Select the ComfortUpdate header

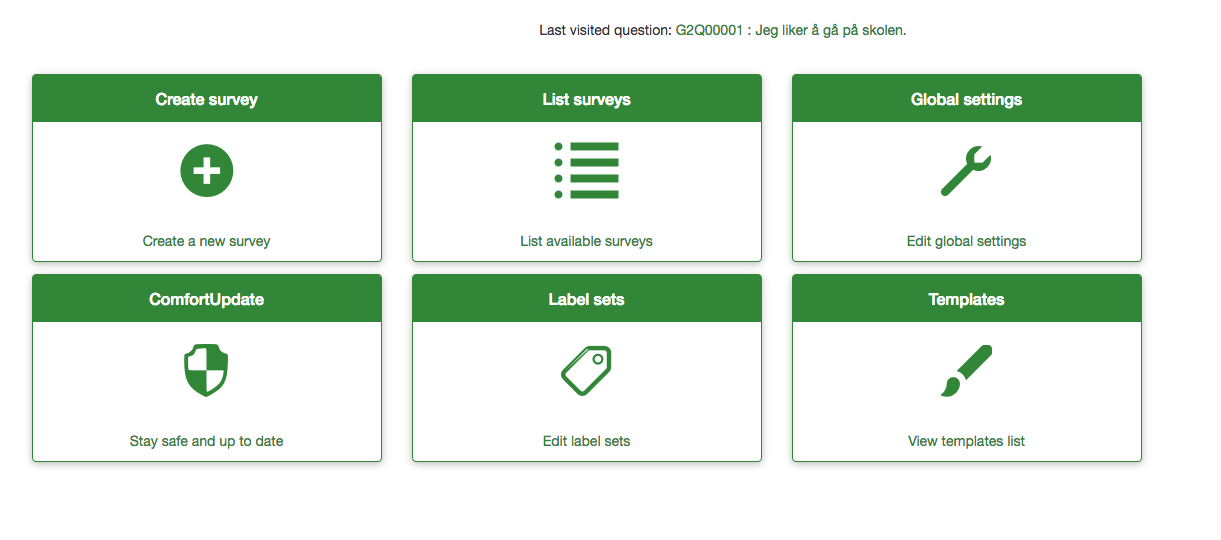pyautogui.click(x=207, y=299)
